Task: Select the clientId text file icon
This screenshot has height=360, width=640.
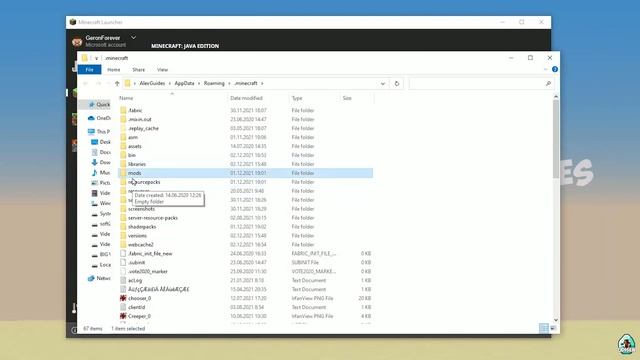Action: pos(123,307)
